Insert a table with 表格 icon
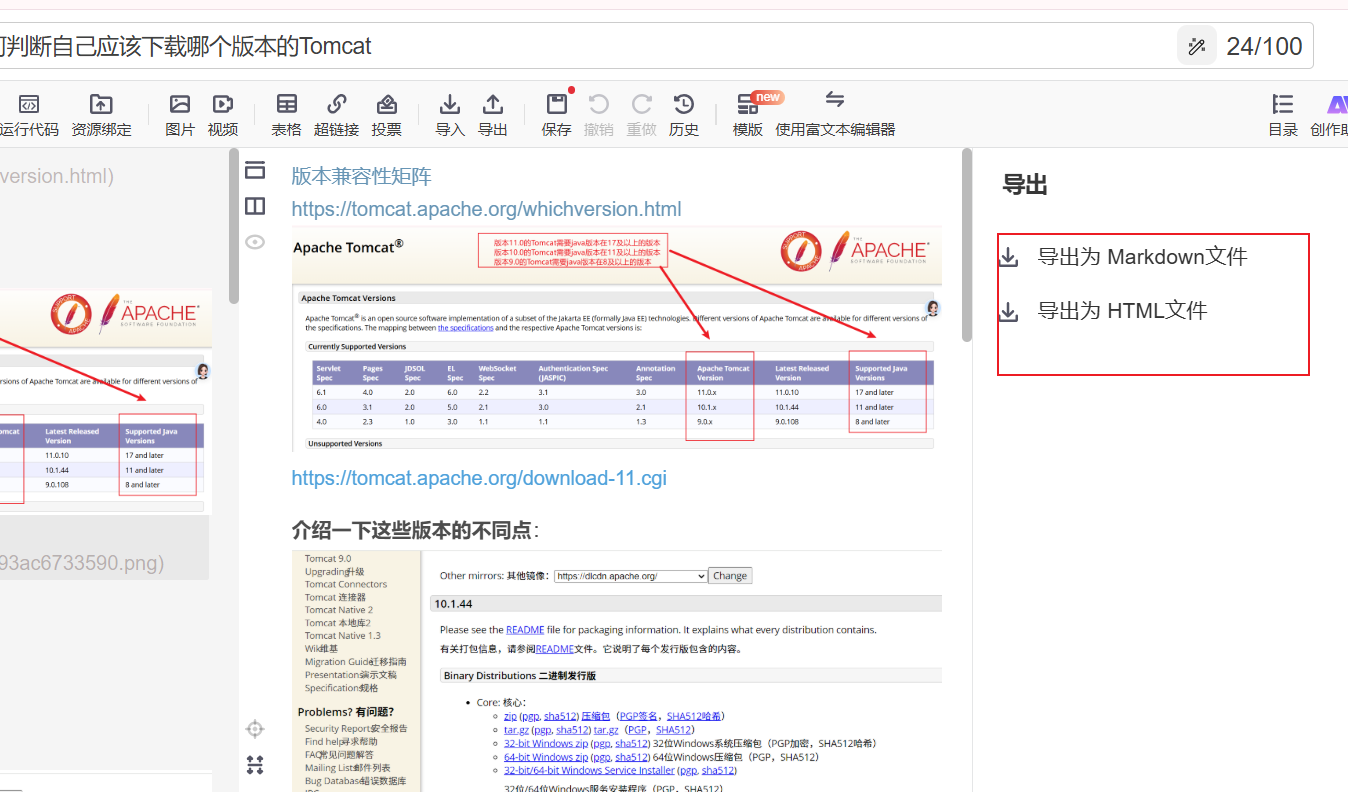The width and height of the screenshot is (1348, 792). point(287,104)
